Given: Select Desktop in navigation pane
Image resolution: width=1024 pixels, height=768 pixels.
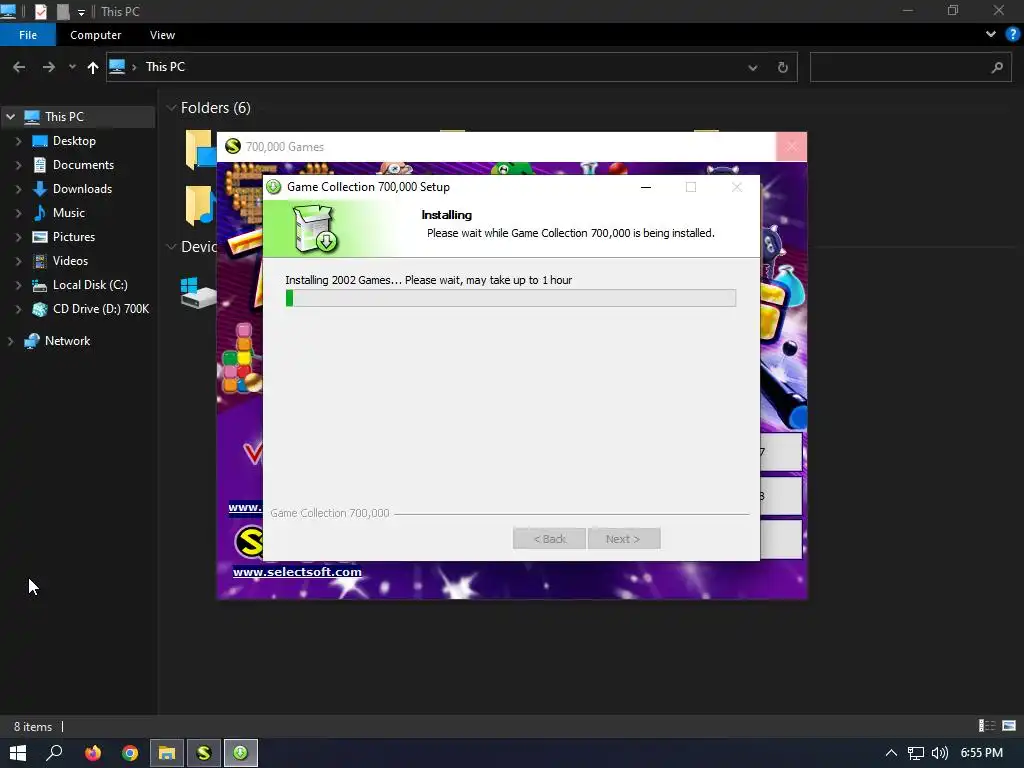Looking at the screenshot, I should 74,141.
